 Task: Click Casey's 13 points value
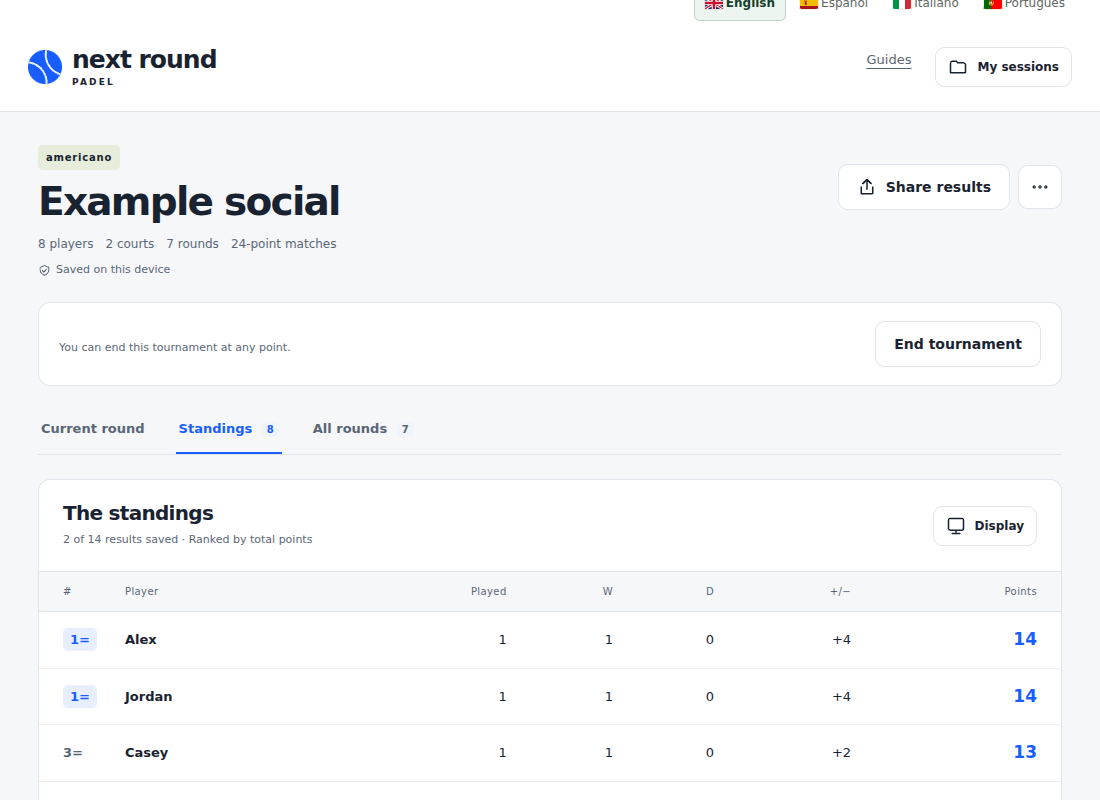tap(1025, 752)
